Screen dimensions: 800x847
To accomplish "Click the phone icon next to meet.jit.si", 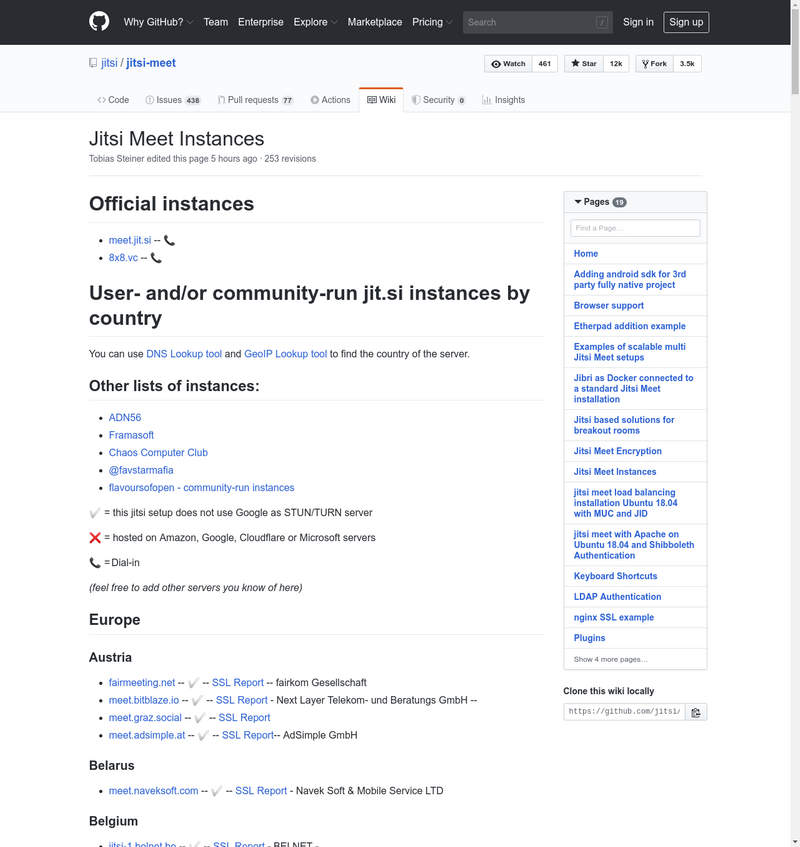I will click(170, 240).
